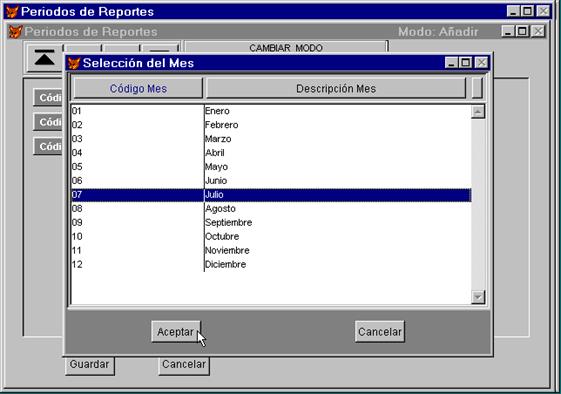Viewport: 561px width, 394px height.
Task: Click the fox icon in Selección del Mes title bar
Action: pos(74,63)
